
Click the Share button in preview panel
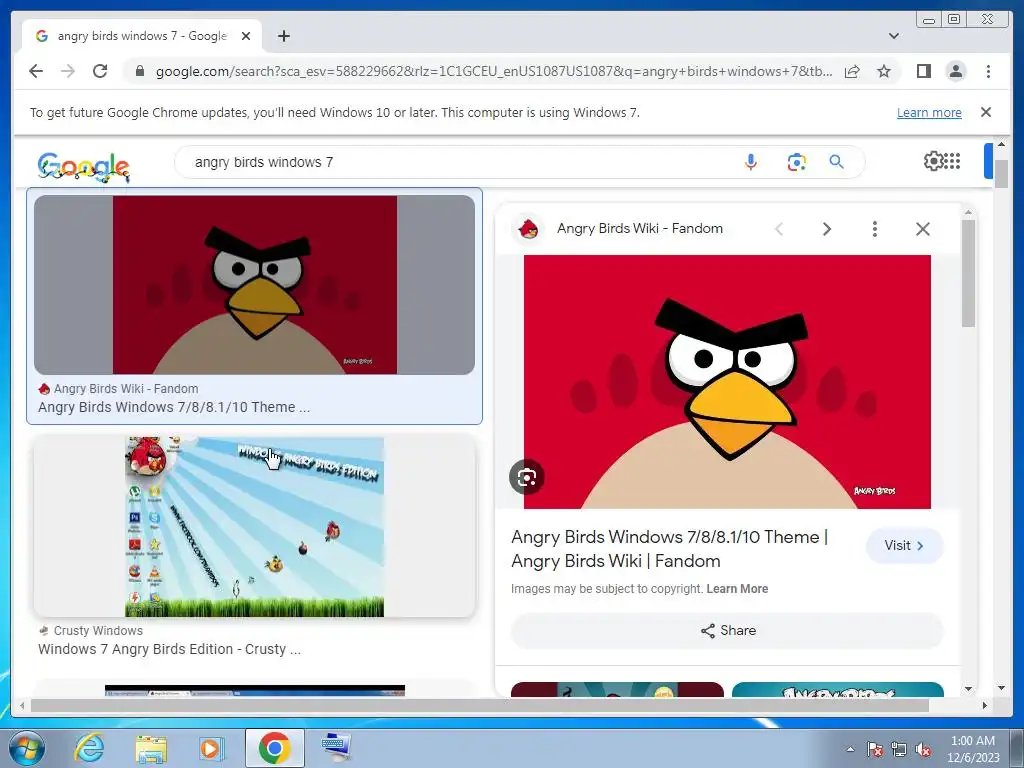click(728, 631)
